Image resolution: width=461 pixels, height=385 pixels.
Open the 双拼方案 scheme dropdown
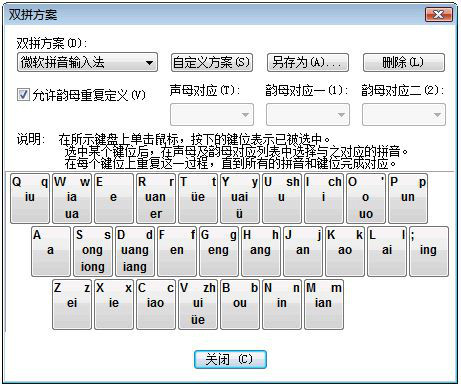[x=87, y=62]
